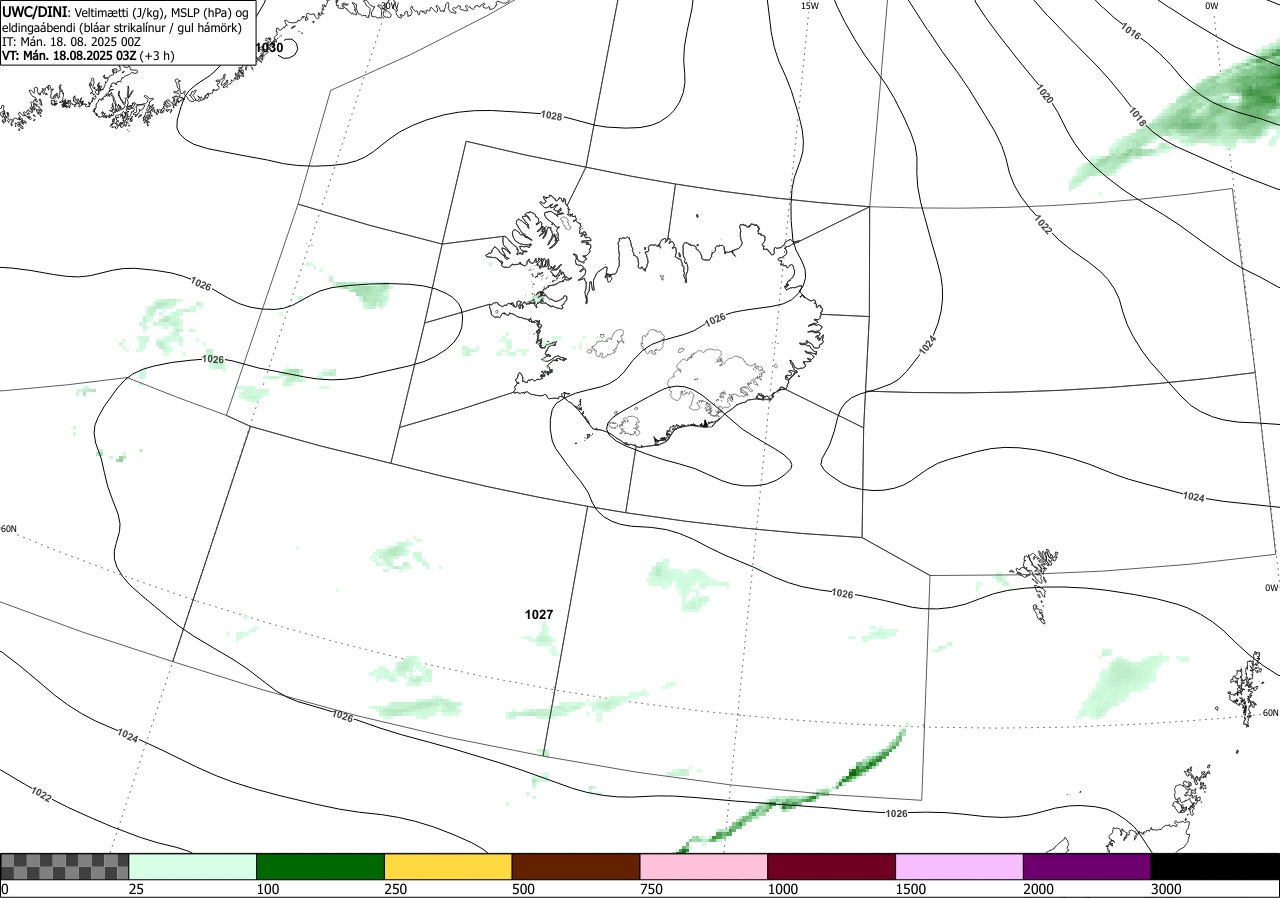Choose the yellow 250–500 legend swatch

point(448,866)
